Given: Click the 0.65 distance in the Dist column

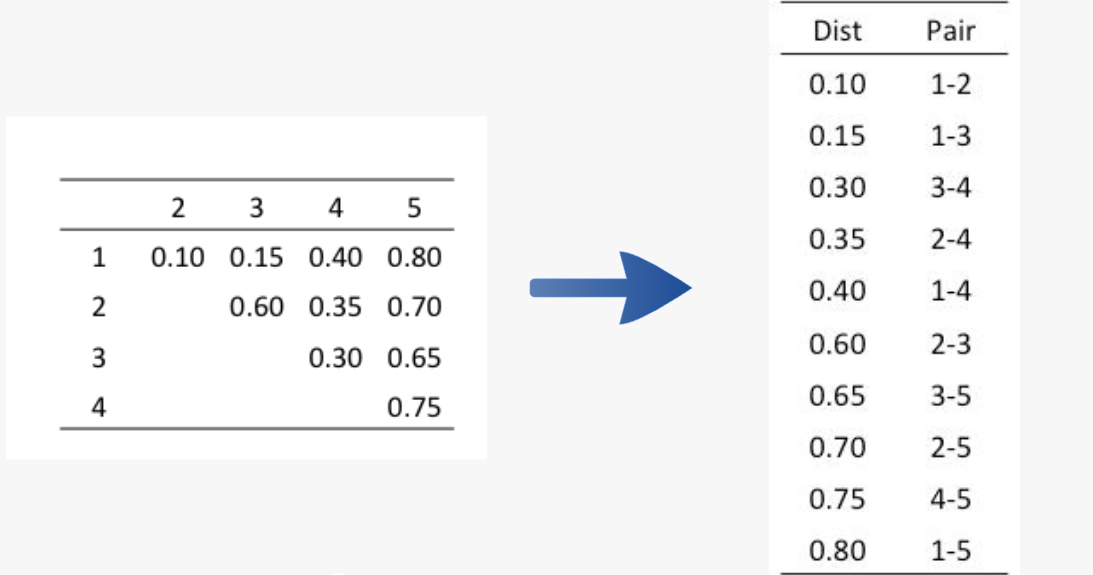Looking at the screenshot, I should point(837,395).
